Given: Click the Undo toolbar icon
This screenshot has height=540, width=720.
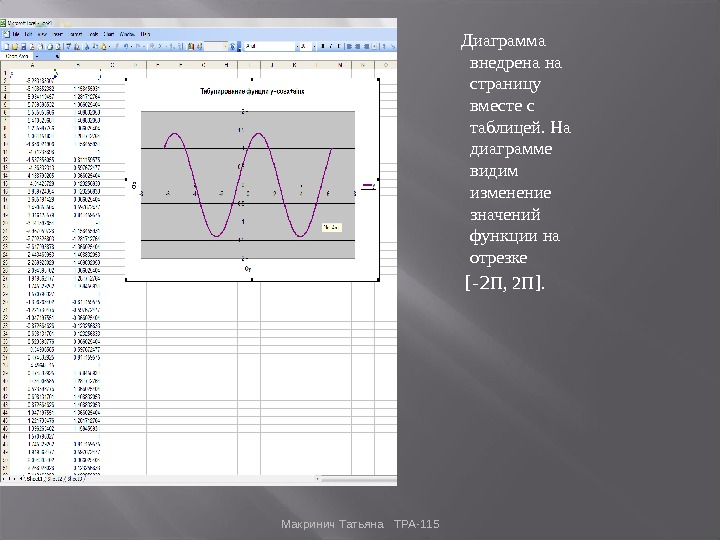Looking at the screenshot, I should (126, 46).
